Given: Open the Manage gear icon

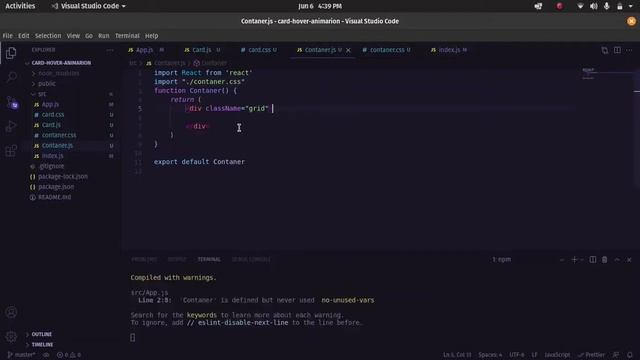Looking at the screenshot, I should point(11,336).
